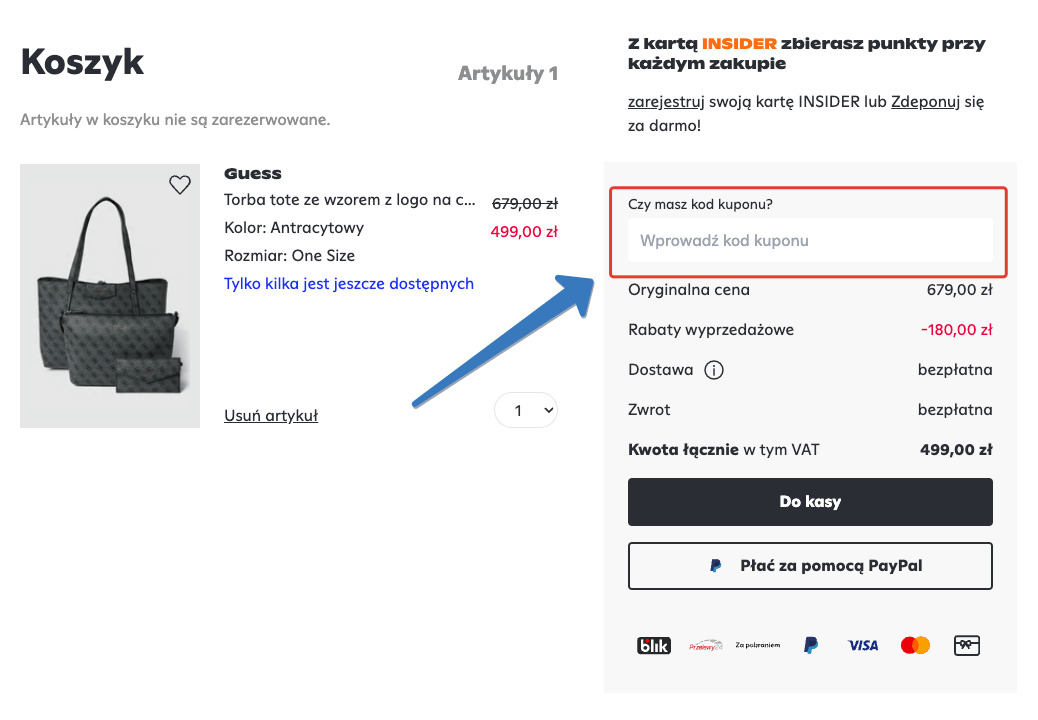Screen dimensions: 1038x720
Task: Click the Przelewy24 payment logo
Action: [706, 646]
